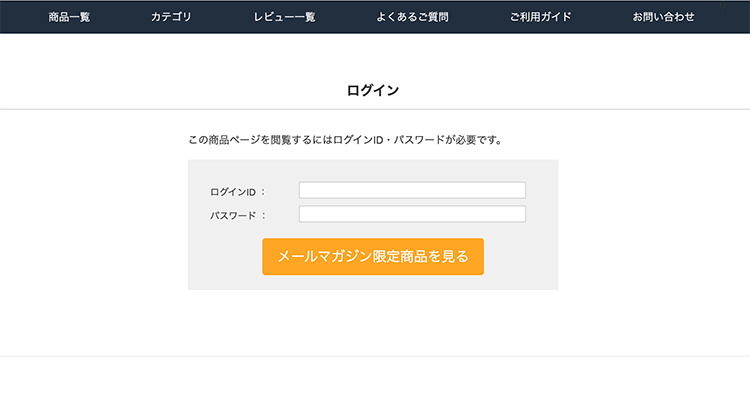
Task: Click into the パスワード input field
Action: [412, 214]
